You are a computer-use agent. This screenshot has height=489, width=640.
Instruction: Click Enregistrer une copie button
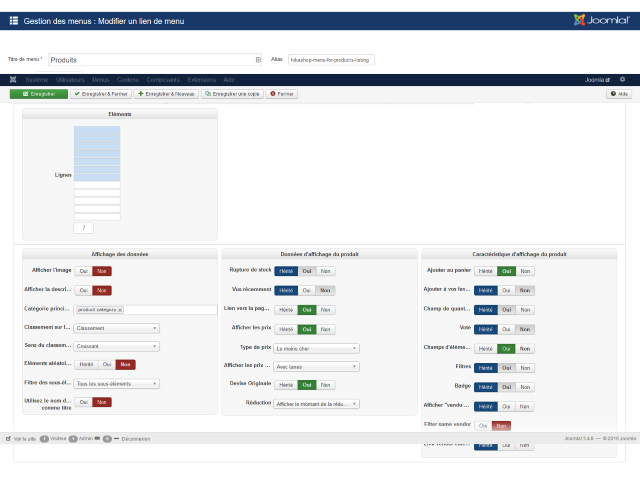point(232,94)
